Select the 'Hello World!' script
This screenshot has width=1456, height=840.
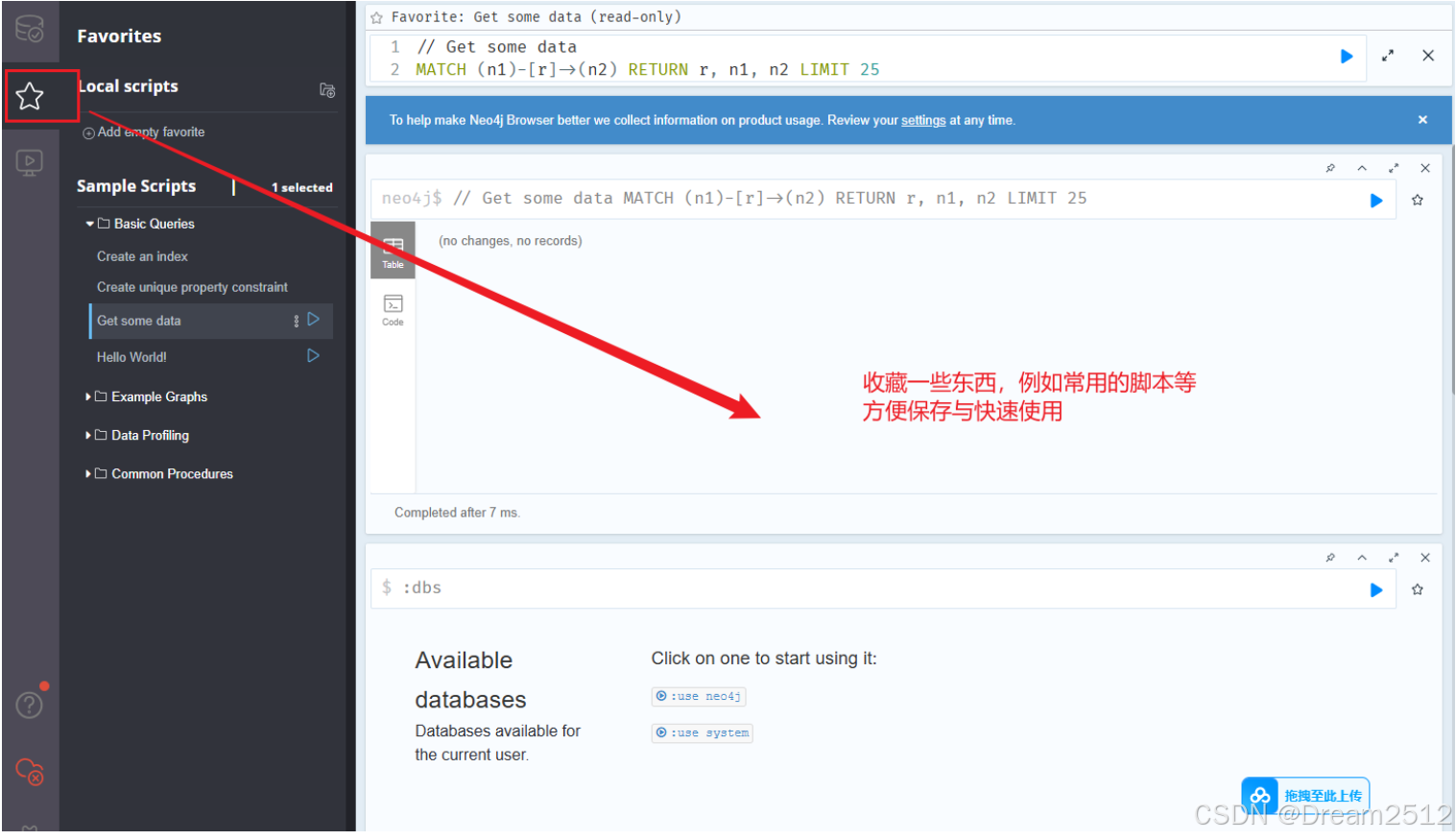click(x=131, y=357)
